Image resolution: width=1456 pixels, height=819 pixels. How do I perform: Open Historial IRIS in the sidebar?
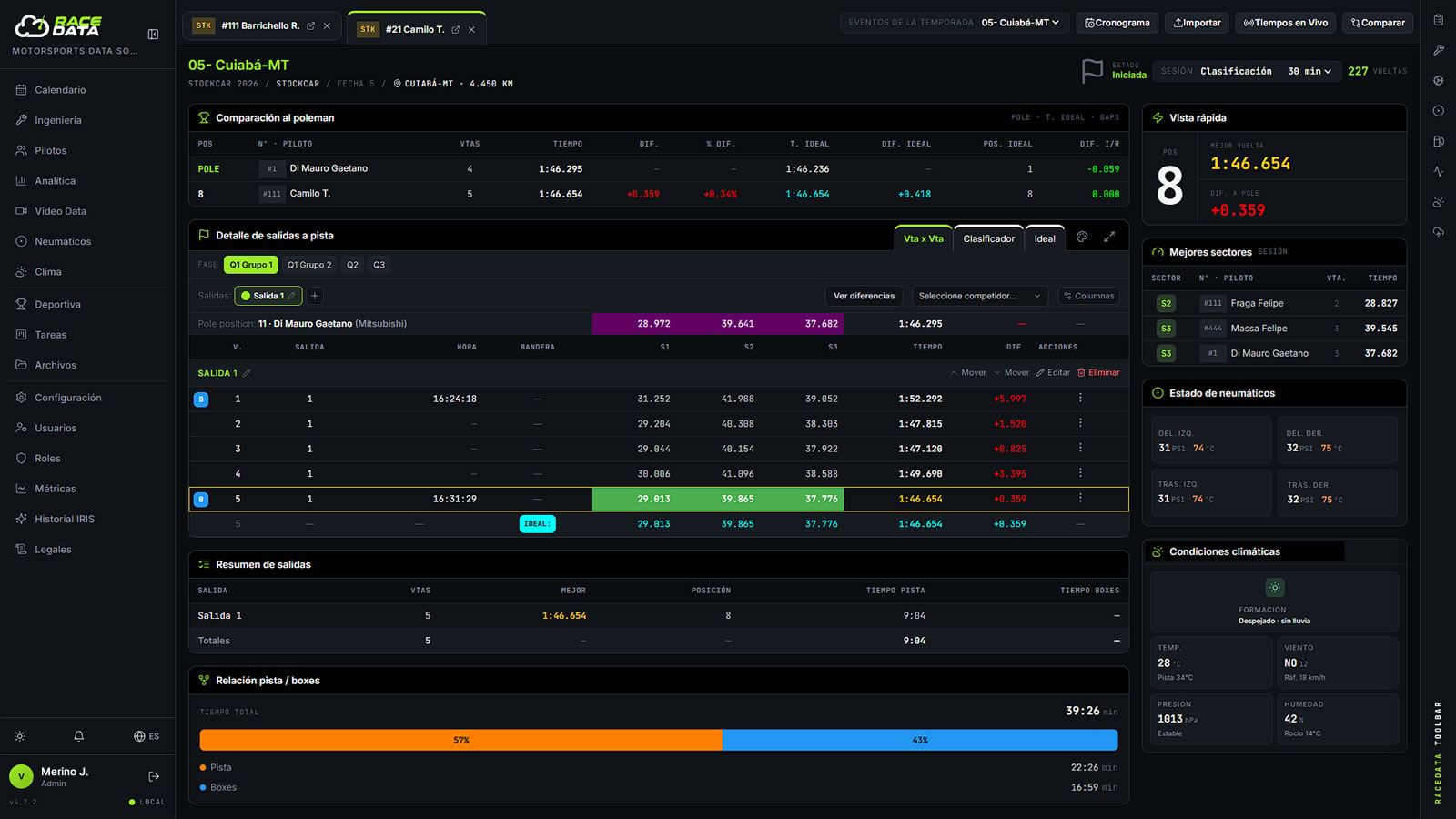pos(65,519)
